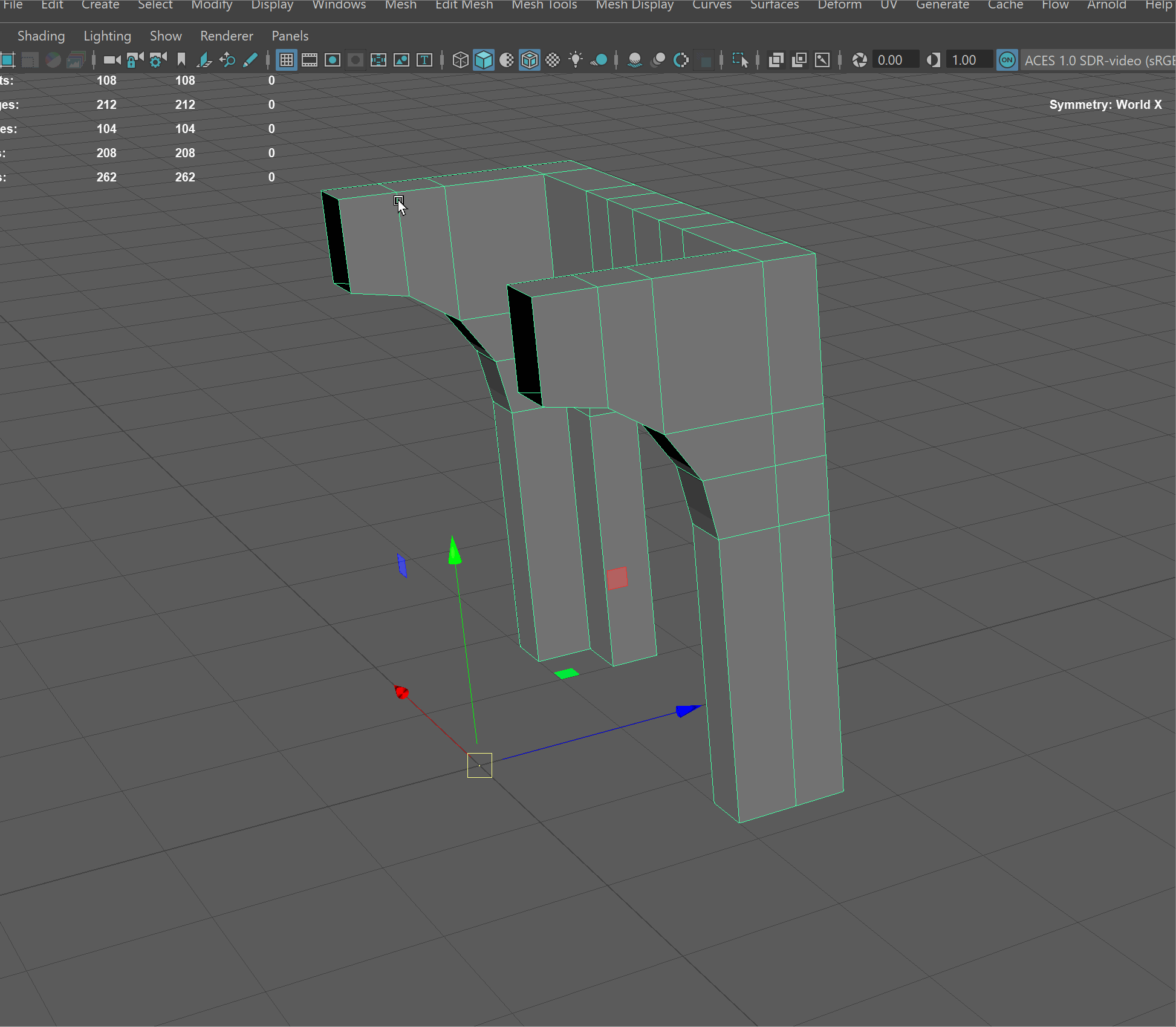1176x1027 pixels.
Task: Toggle Wireframe on Shaded display
Action: coord(530,60)
